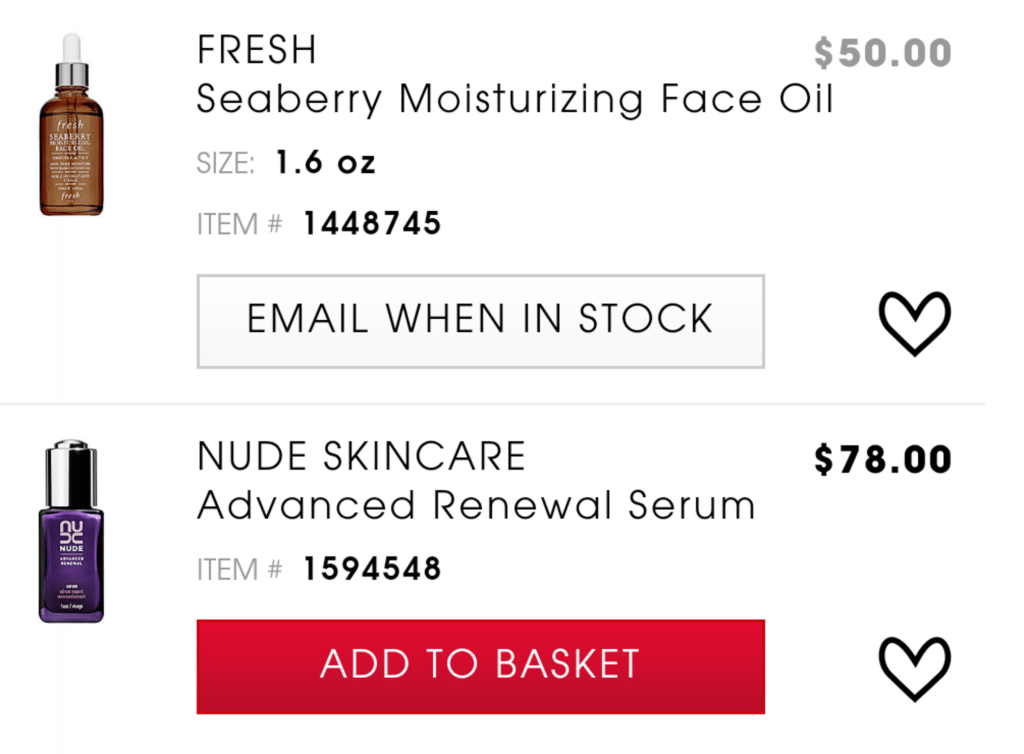Click the SIZE: label
The image size is (1024, 754).
tap(225, 163)
